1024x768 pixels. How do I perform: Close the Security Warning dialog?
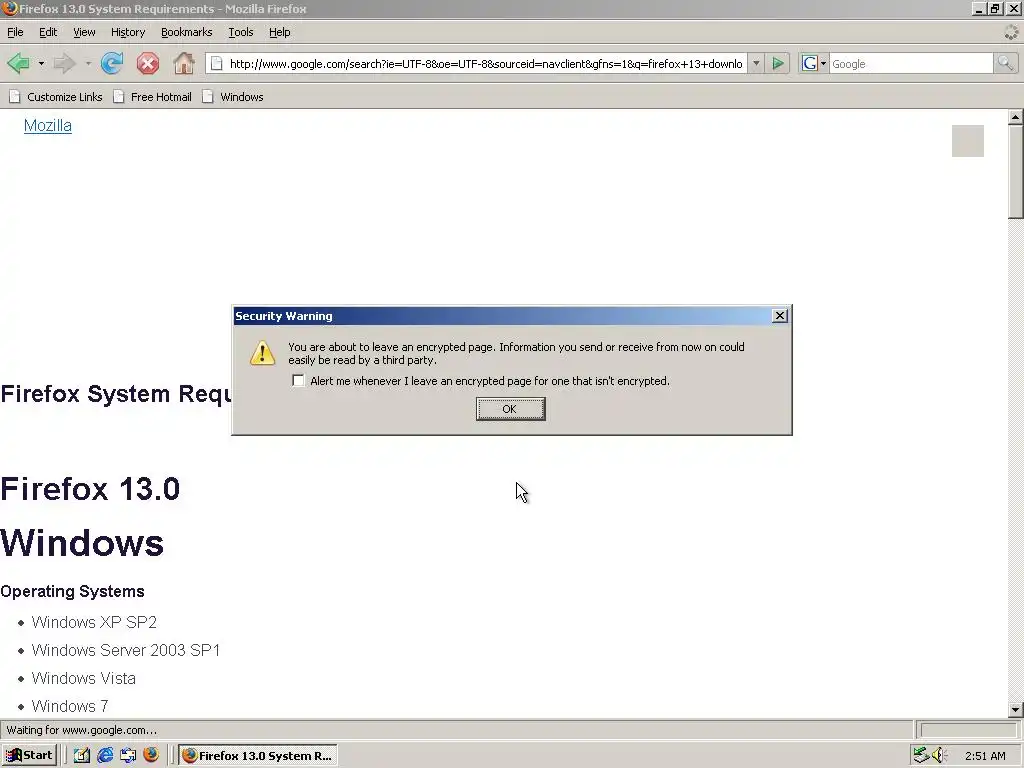pos(779,315)
